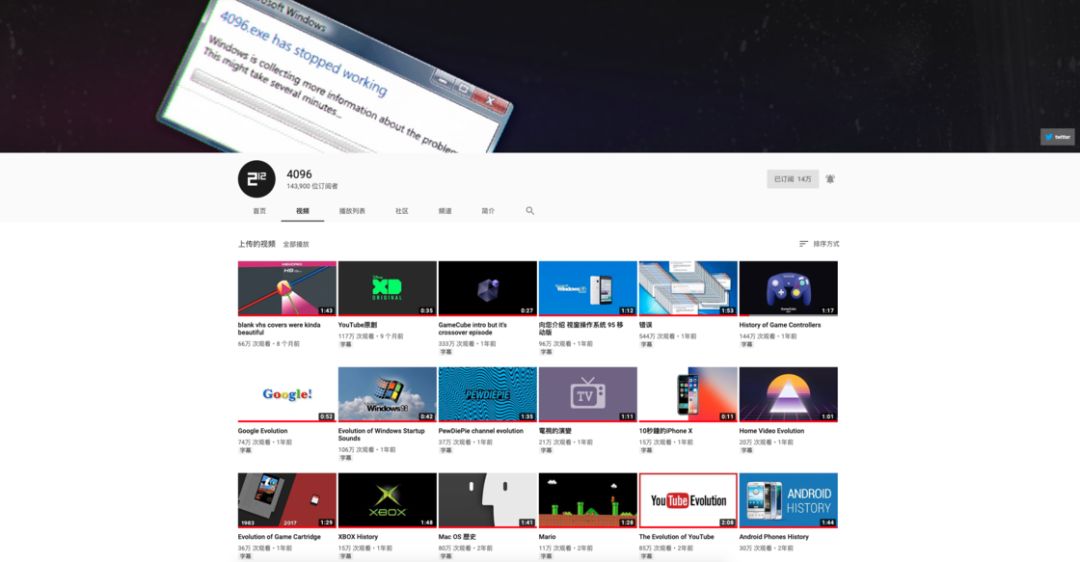
Task: Open the Disney XD Original thumbnail
Action: click(x=387, y=288)
